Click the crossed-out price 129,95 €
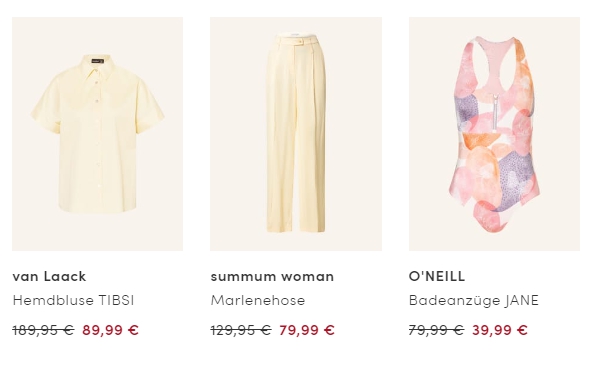Viewport: 590px width, 380px height. coord(241,330)
